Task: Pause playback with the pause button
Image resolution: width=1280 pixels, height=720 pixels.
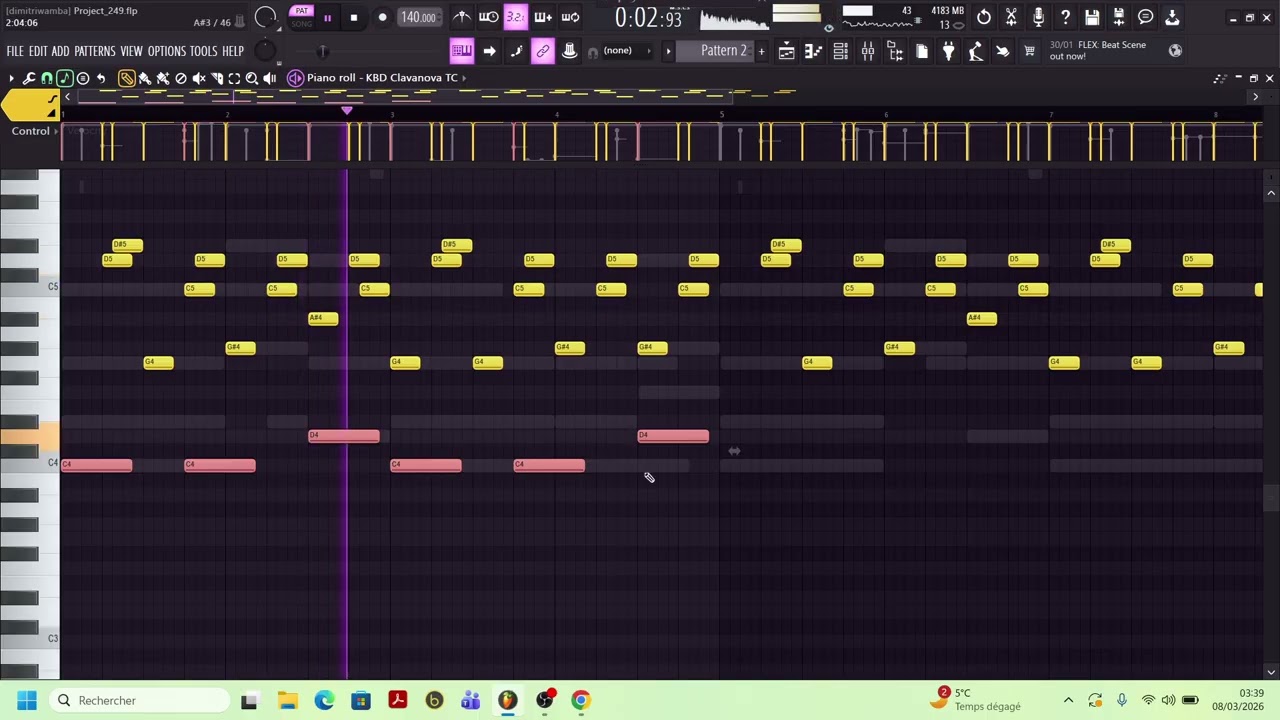Action: coord(327,18)
